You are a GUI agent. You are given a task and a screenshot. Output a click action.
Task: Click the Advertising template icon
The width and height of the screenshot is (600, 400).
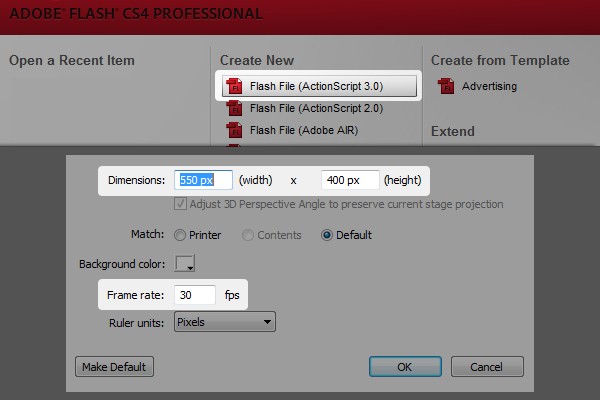click(446, 86)
